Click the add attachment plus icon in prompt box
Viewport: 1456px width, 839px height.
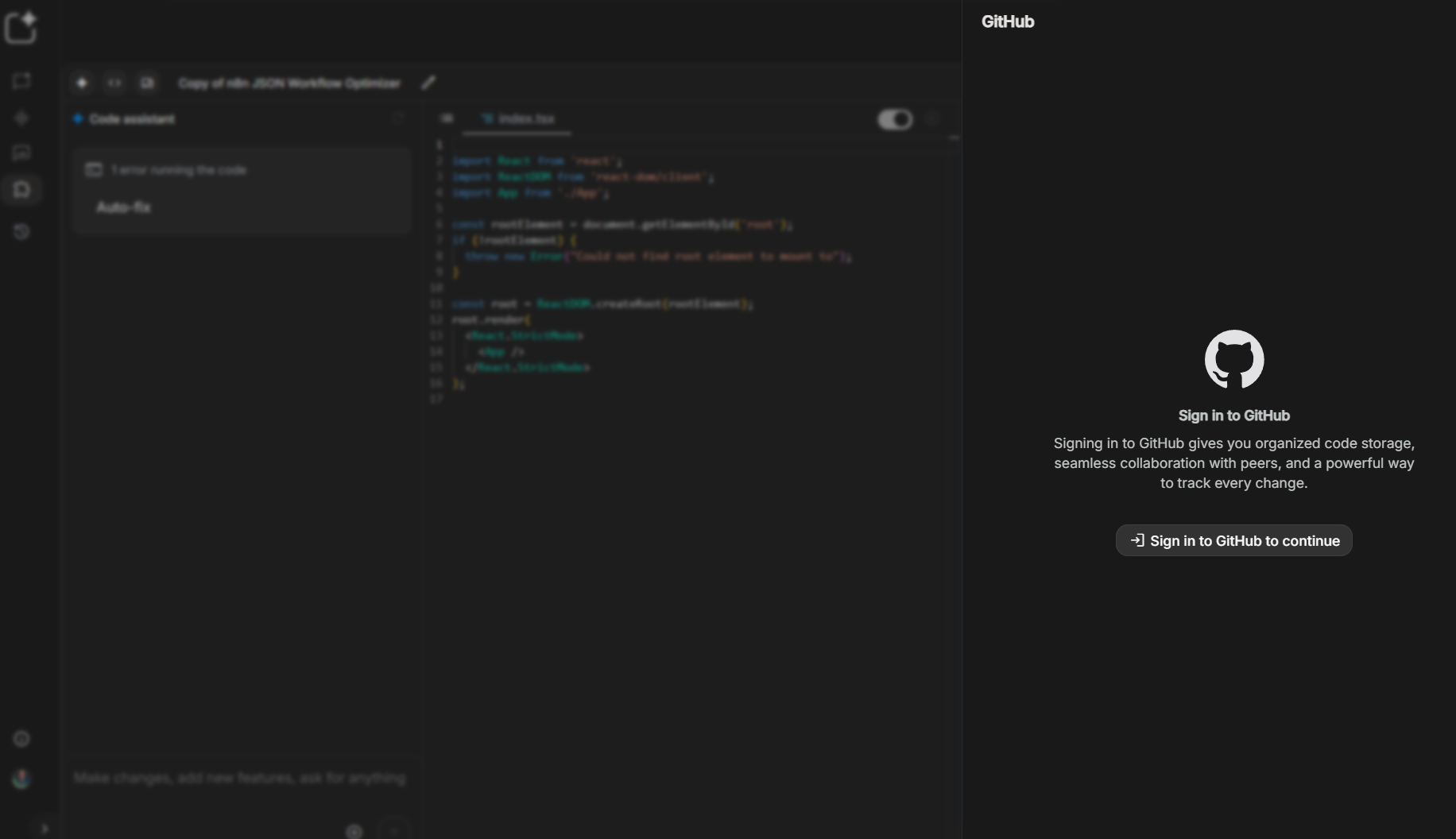tap(354, 831)
